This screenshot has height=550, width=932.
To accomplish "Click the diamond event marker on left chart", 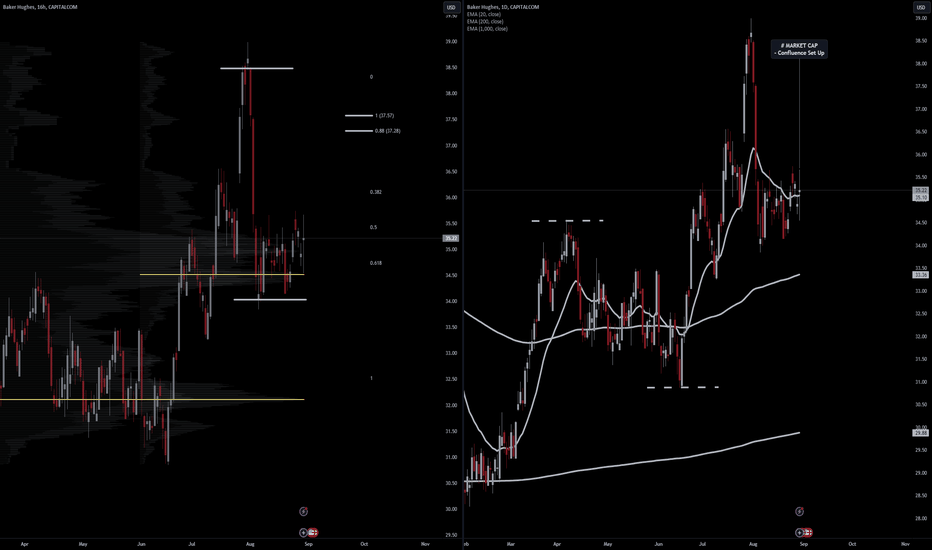I will pos(303,532).
